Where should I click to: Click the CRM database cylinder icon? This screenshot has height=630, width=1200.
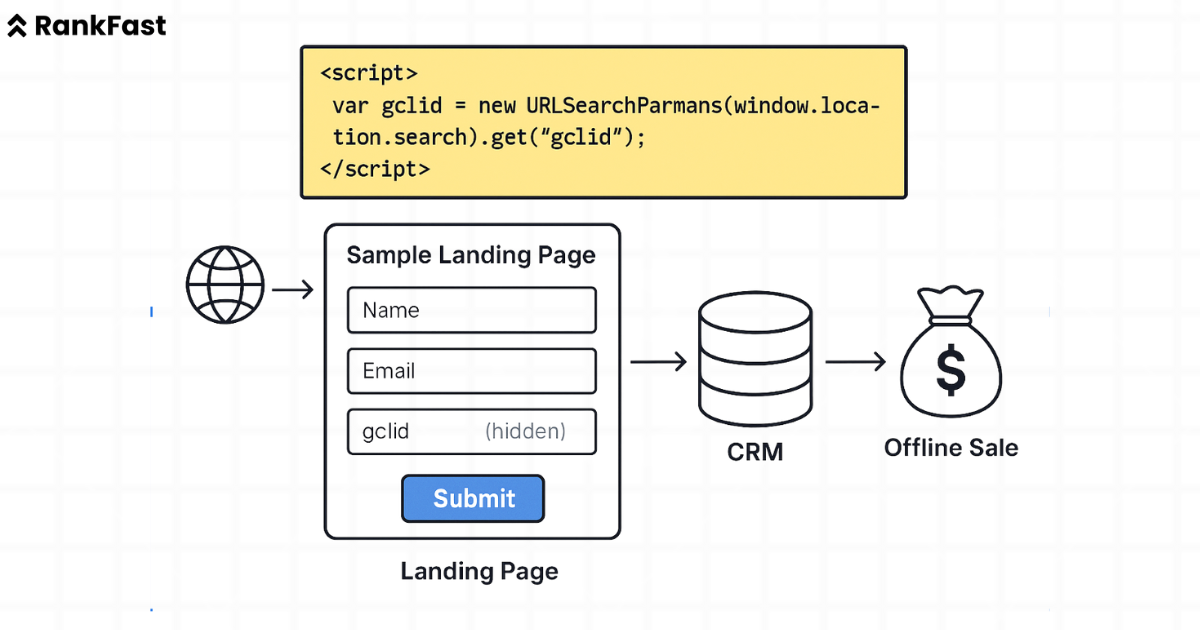pos(755,358)
